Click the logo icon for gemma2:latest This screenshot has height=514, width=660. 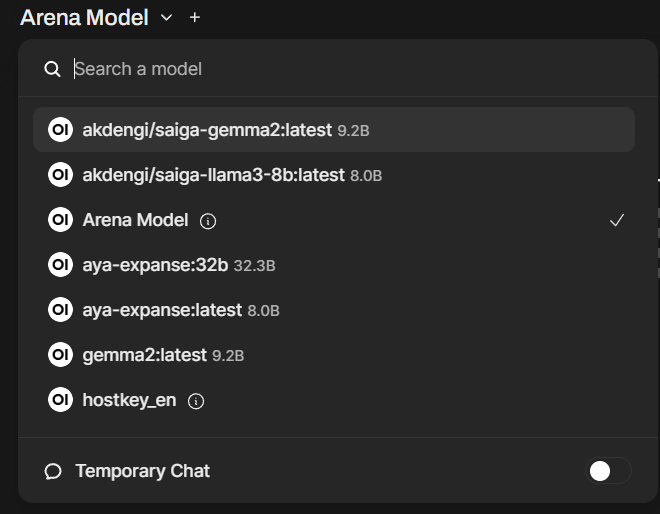pyautogui.click(x=60, y=355)
